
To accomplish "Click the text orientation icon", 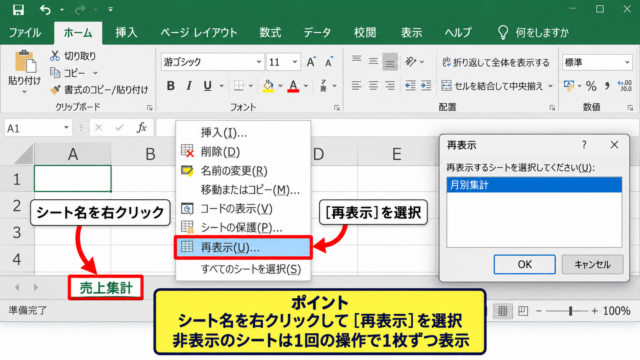I will coord(411,61).
